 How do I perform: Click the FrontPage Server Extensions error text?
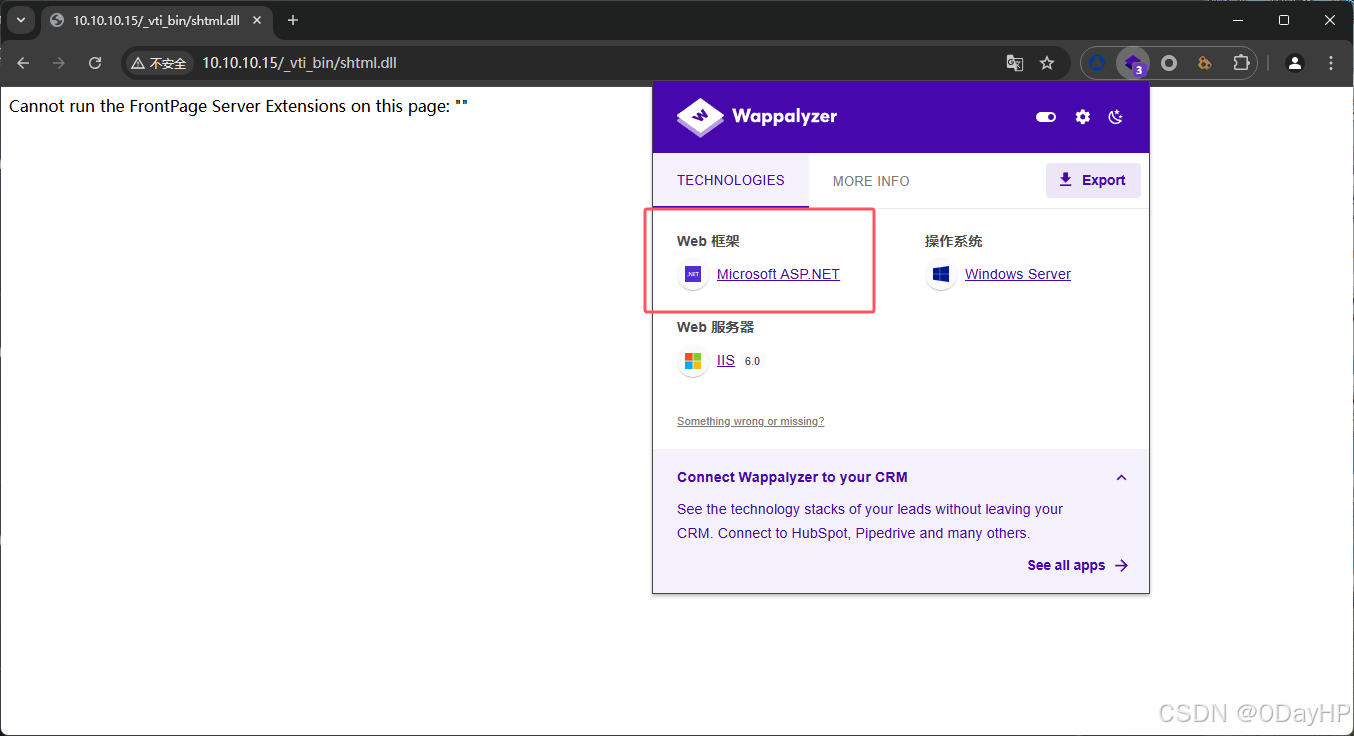[238, 106]
